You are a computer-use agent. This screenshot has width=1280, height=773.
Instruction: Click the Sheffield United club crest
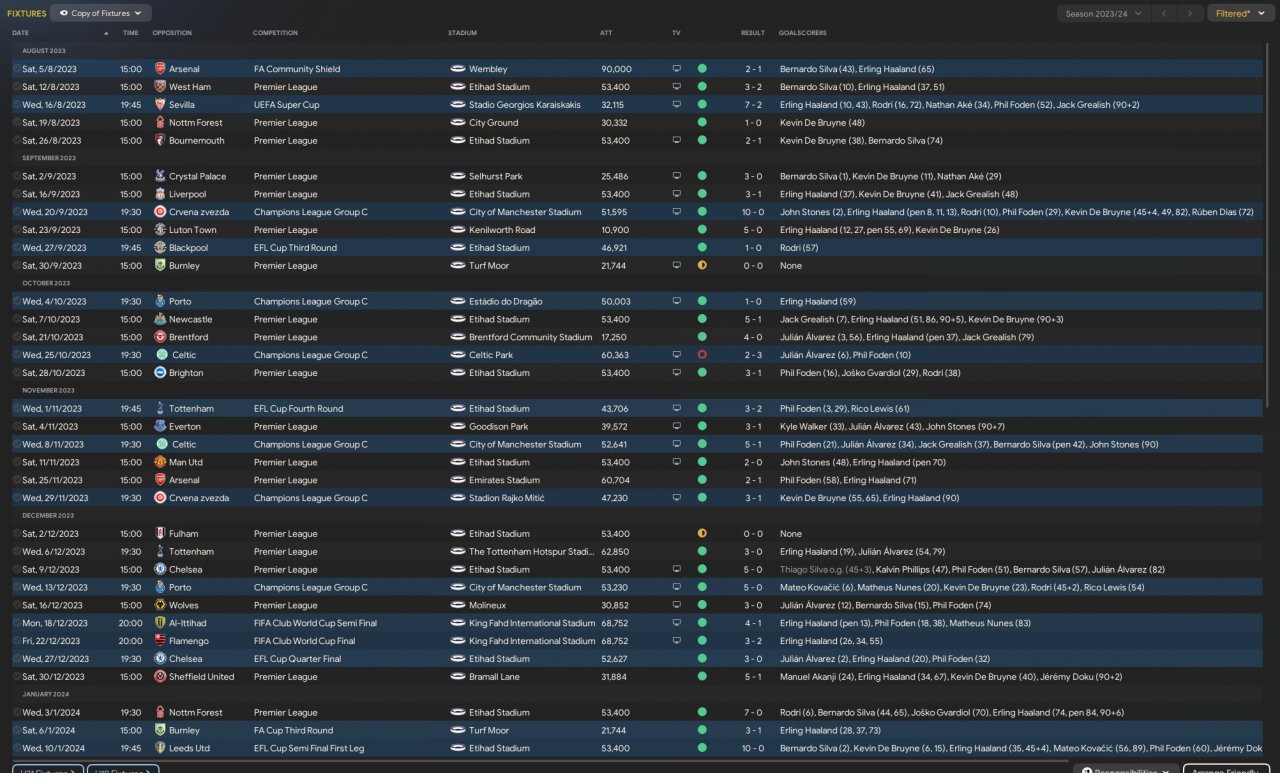(x=160, y=677)
